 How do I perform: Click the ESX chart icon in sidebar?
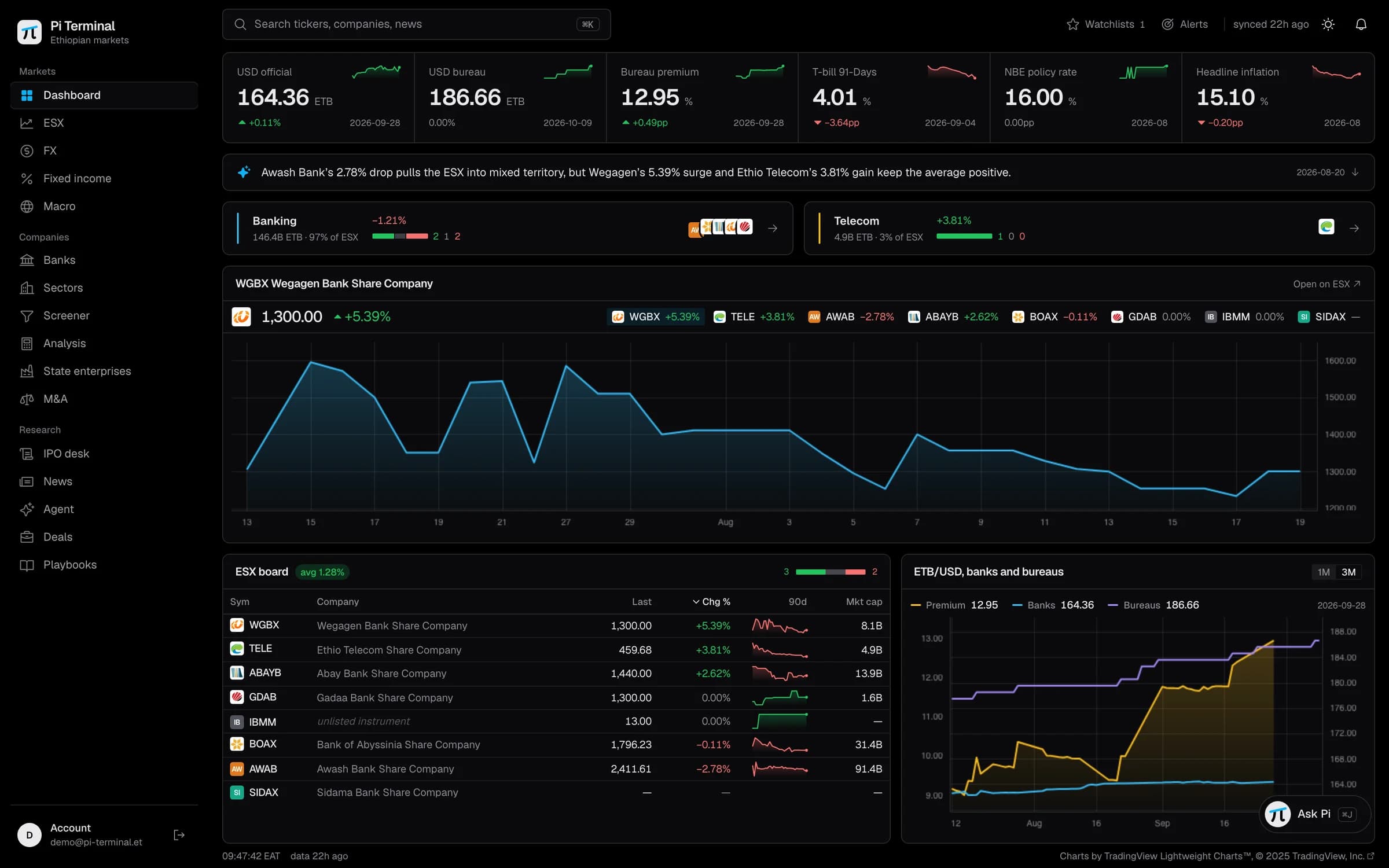(x=27, y=123)
